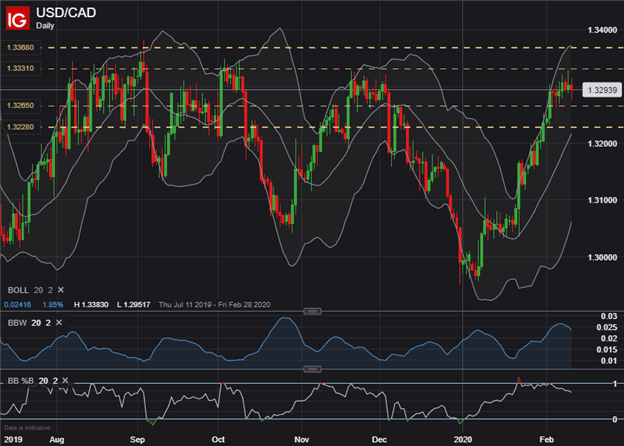The width and height of the screenshot is (624, 446).
Task: Click the Sep marker on time axis
Action: (139, 438)
